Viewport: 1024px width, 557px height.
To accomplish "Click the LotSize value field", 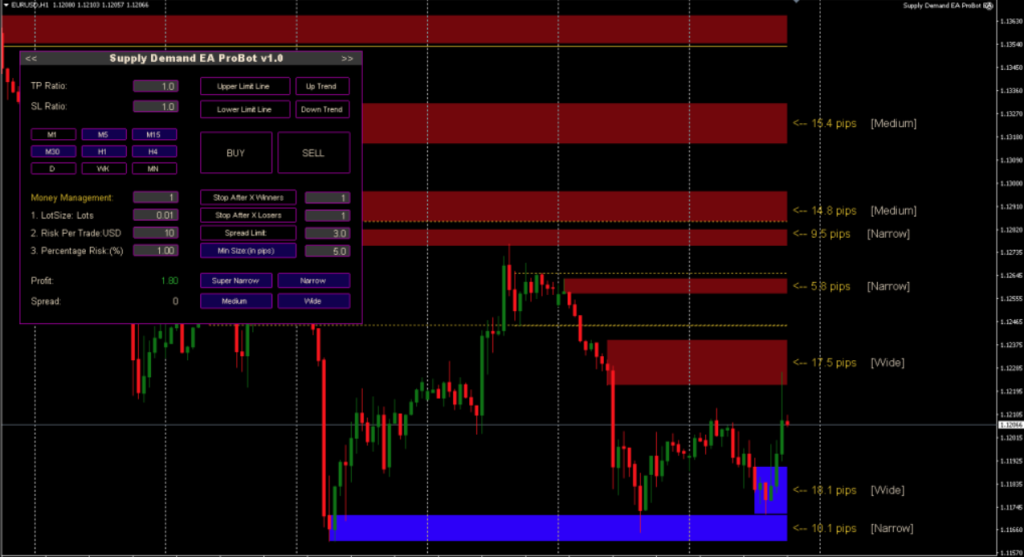I will (155, 215).
